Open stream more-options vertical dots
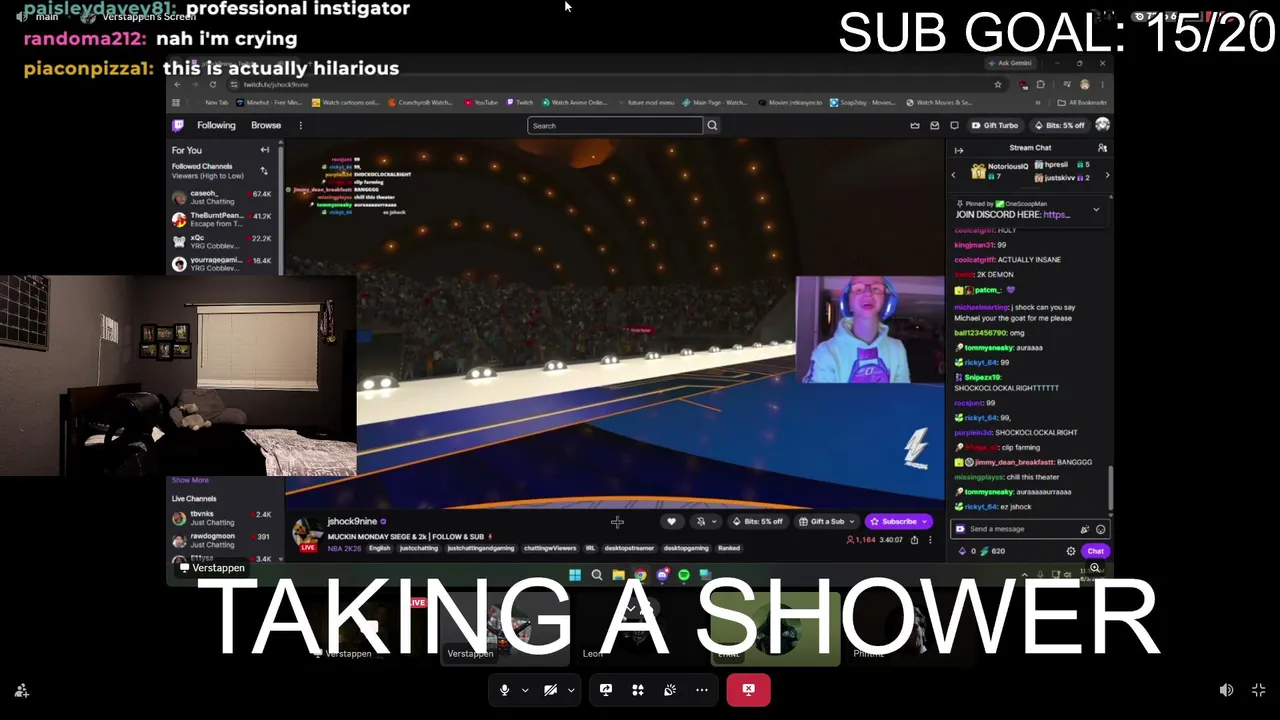 tap(930, 540)
